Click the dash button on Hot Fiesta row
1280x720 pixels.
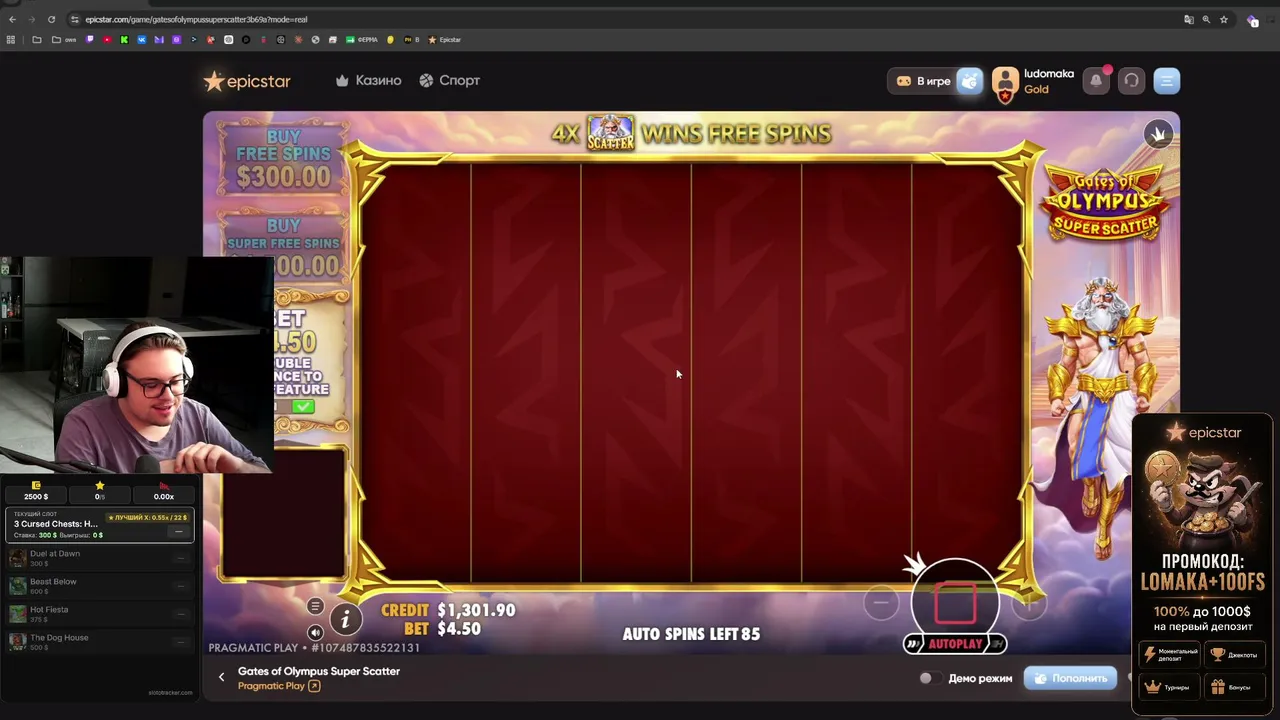tap(180, 614)
